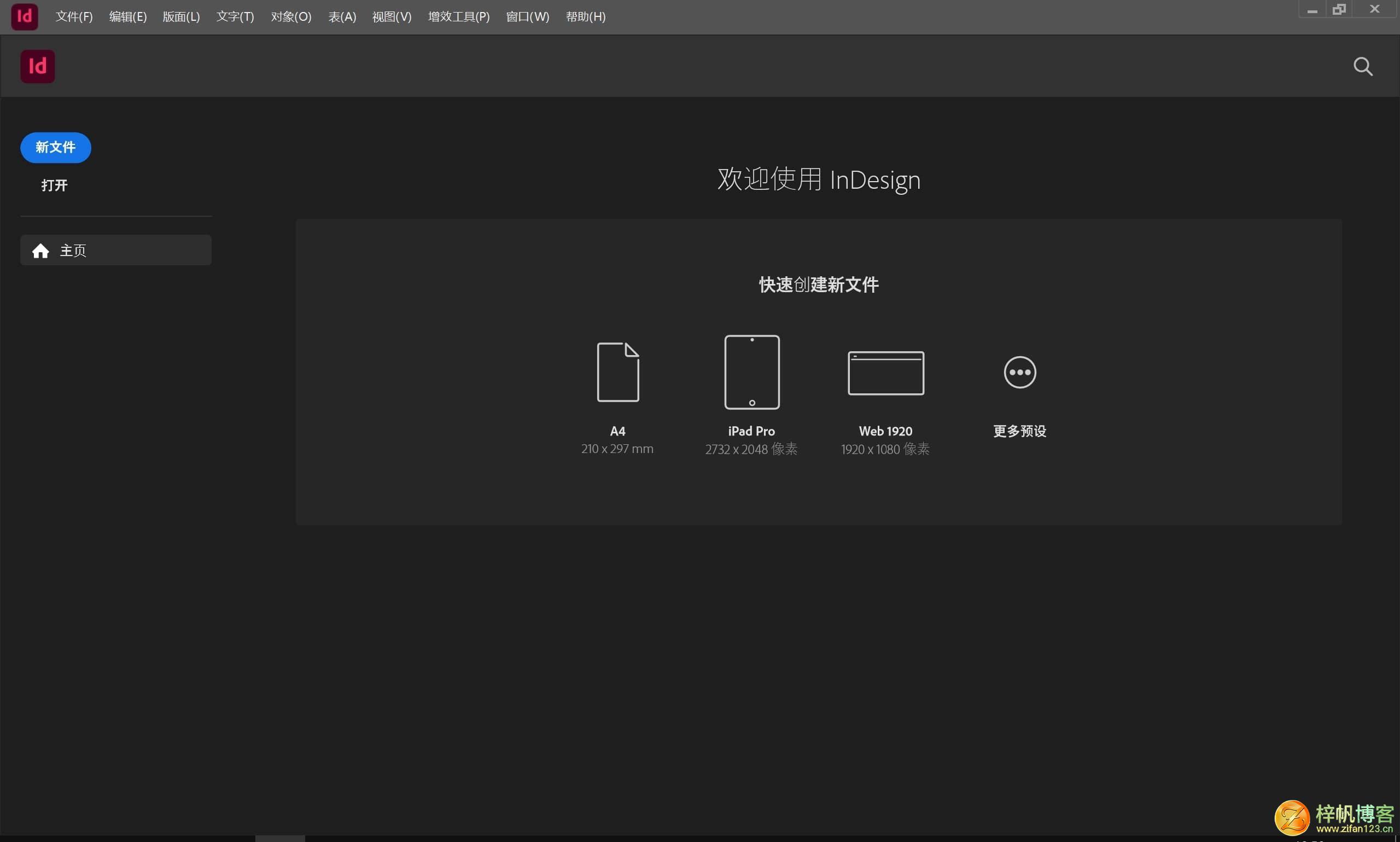Open the 表(A) menu
This screenshot has width=1400, height=842.
342,16
